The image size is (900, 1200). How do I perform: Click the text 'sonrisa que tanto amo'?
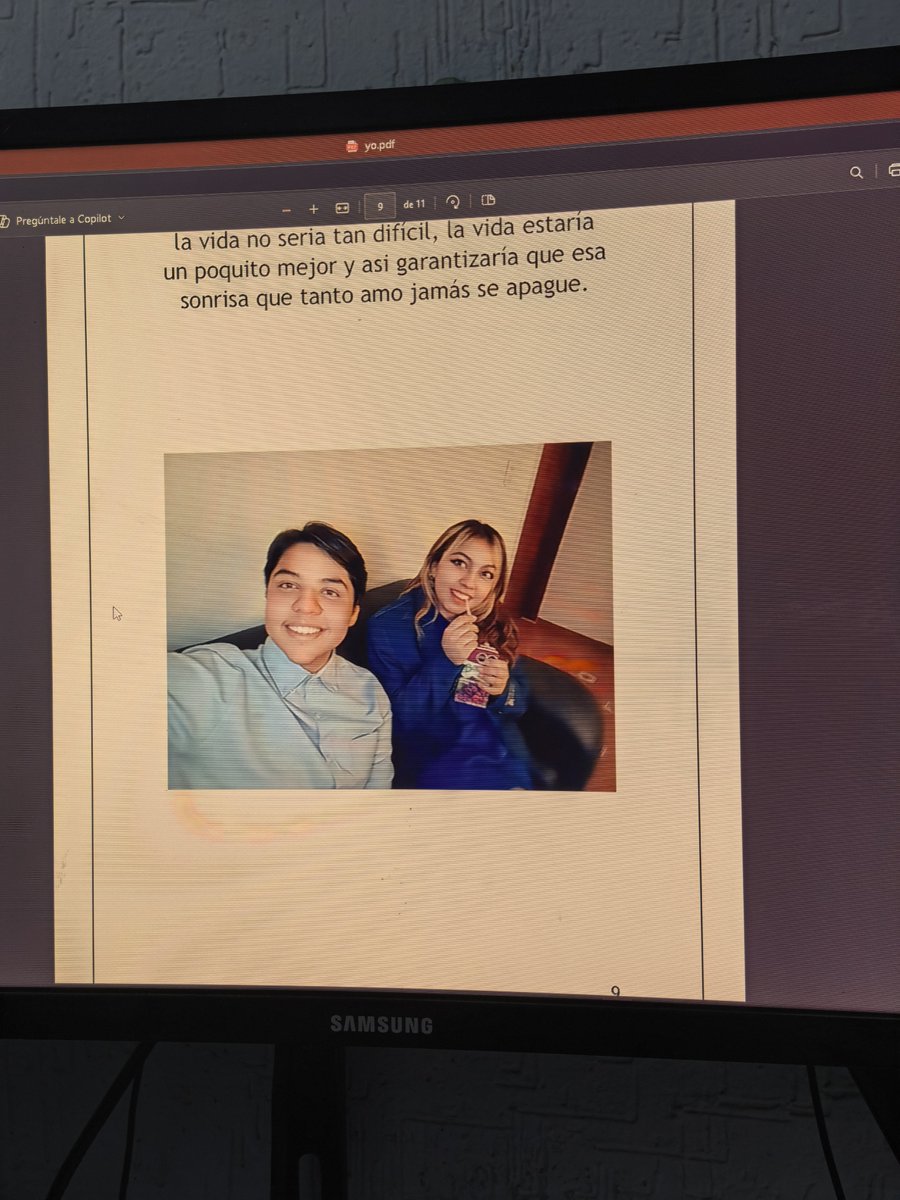click(291, 298)
